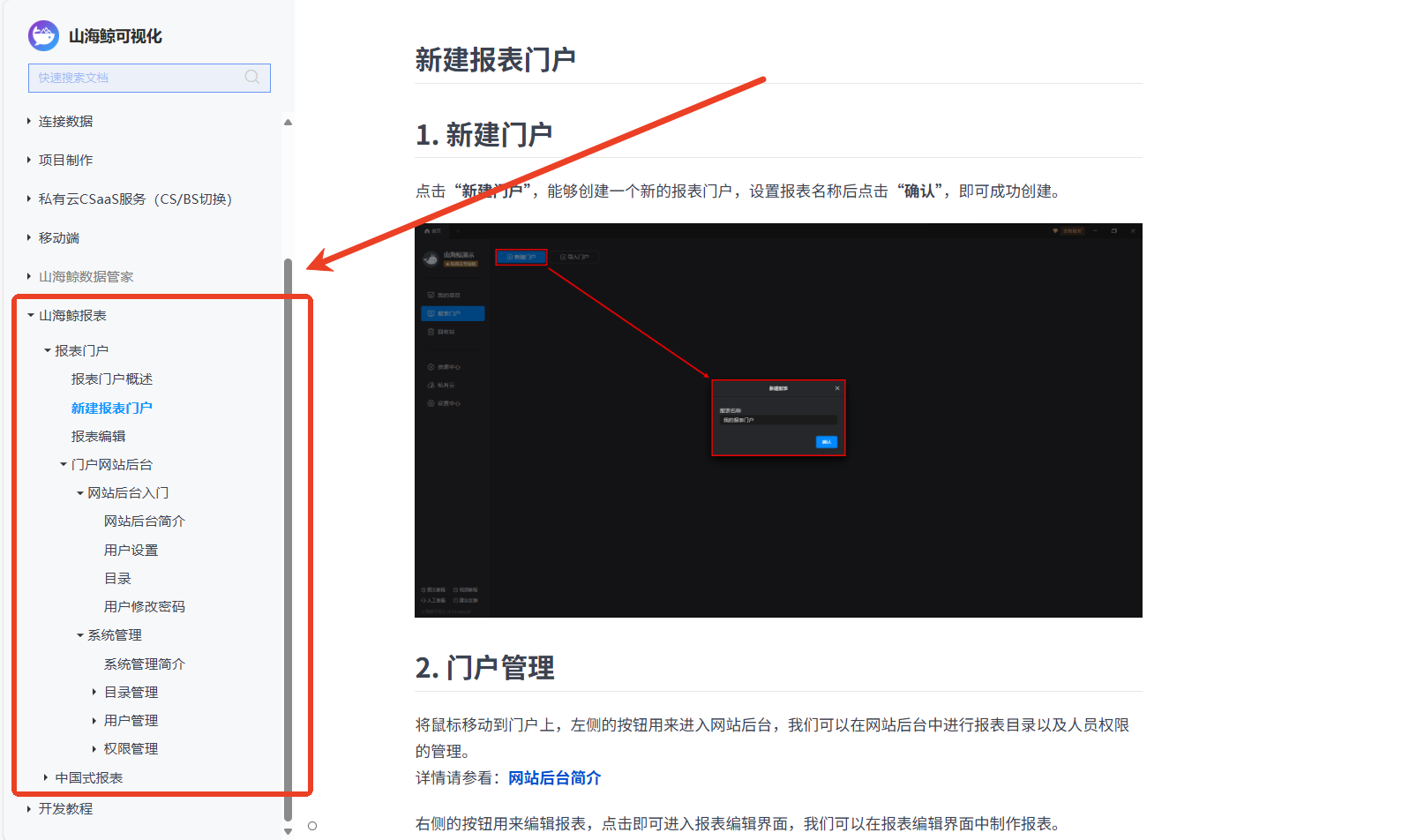Image resolution: width=1424 pixels, height=840 pixels.
Task: Collapse the 网站后台入门 tree arrow
Action: tap(79, 493)
